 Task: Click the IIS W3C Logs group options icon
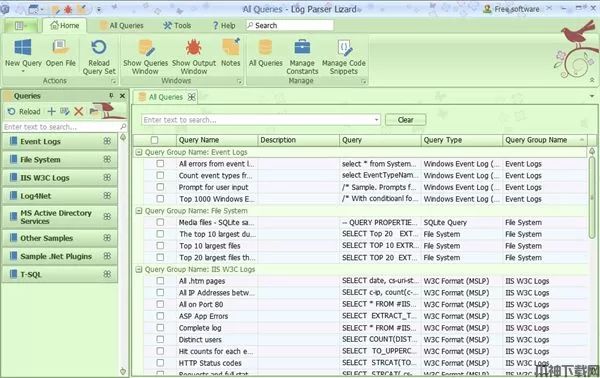click(107, 178)
